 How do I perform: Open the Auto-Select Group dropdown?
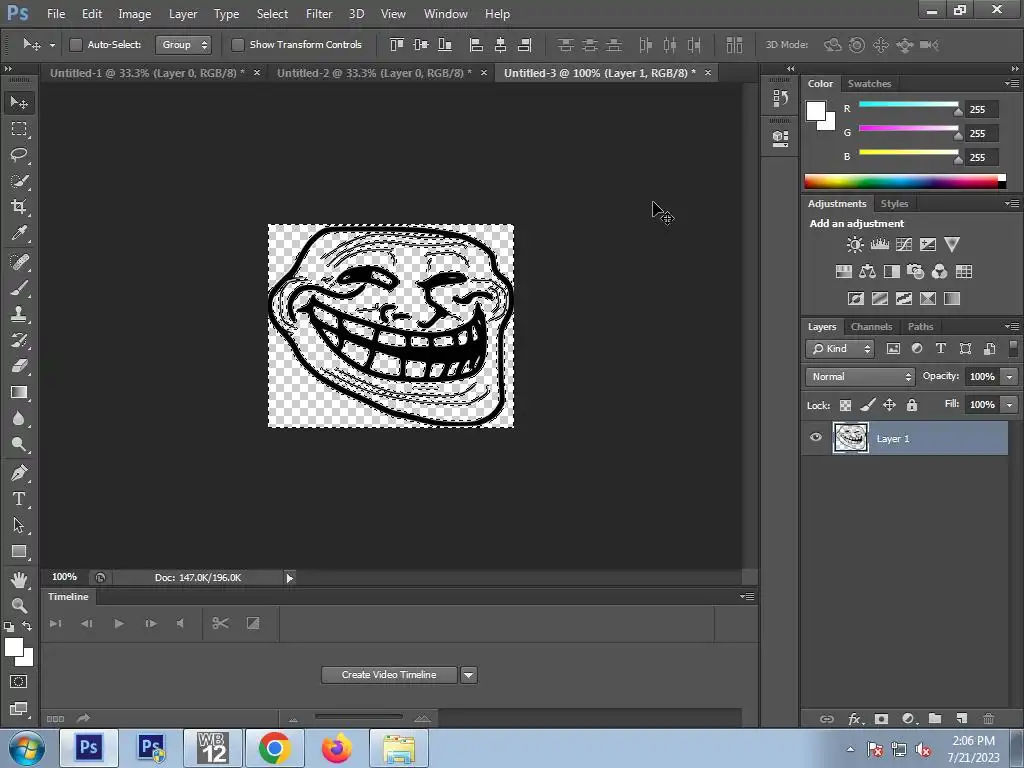pos(183,44)
